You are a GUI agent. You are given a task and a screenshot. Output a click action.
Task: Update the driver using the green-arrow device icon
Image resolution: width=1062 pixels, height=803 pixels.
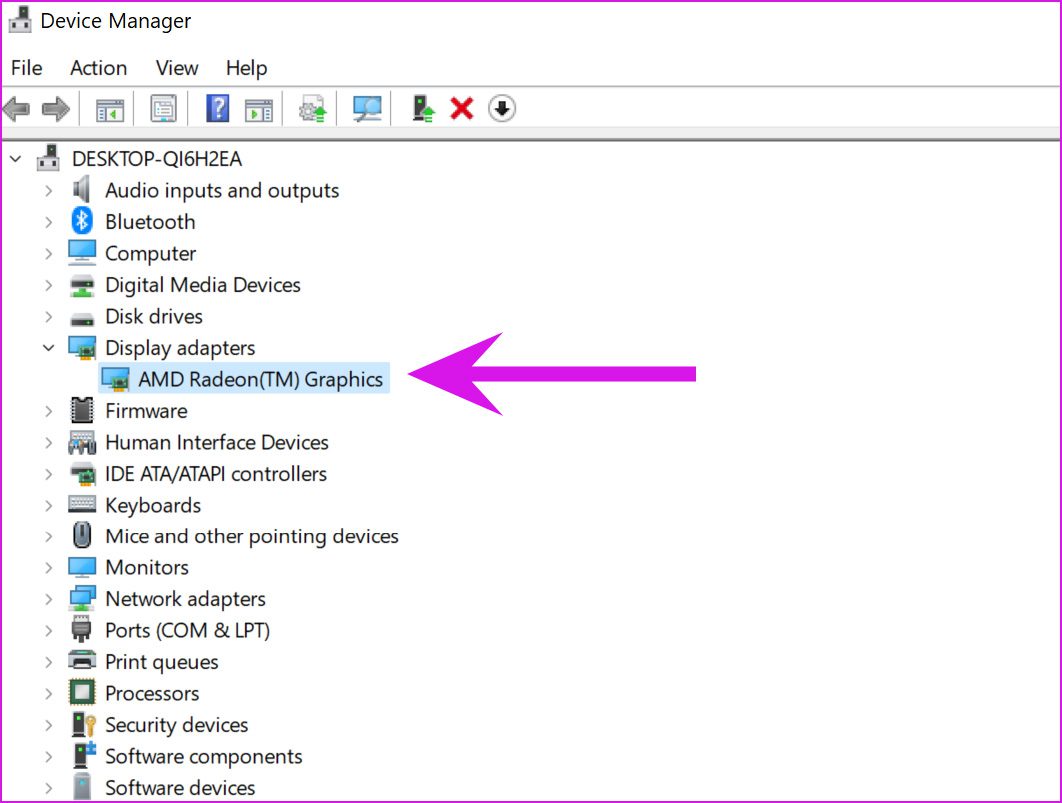(420, 108)
